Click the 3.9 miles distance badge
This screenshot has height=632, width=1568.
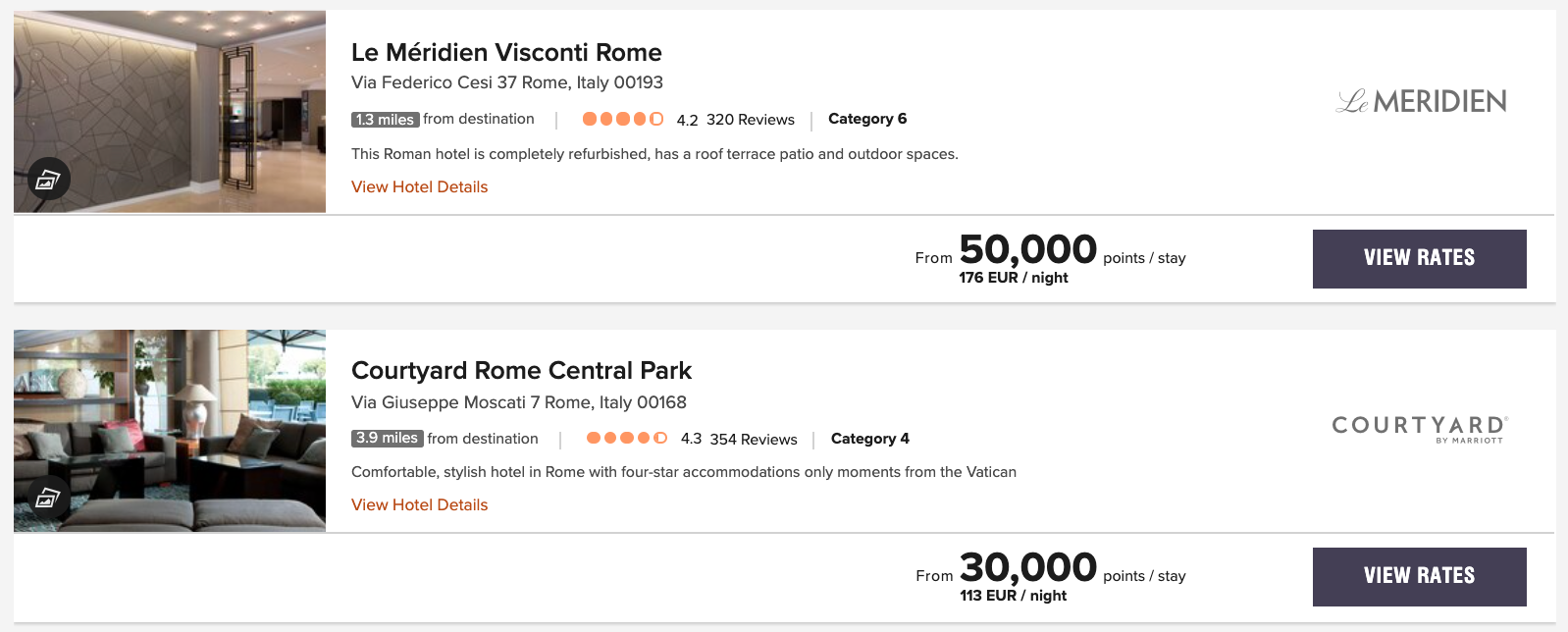point(387,439)
